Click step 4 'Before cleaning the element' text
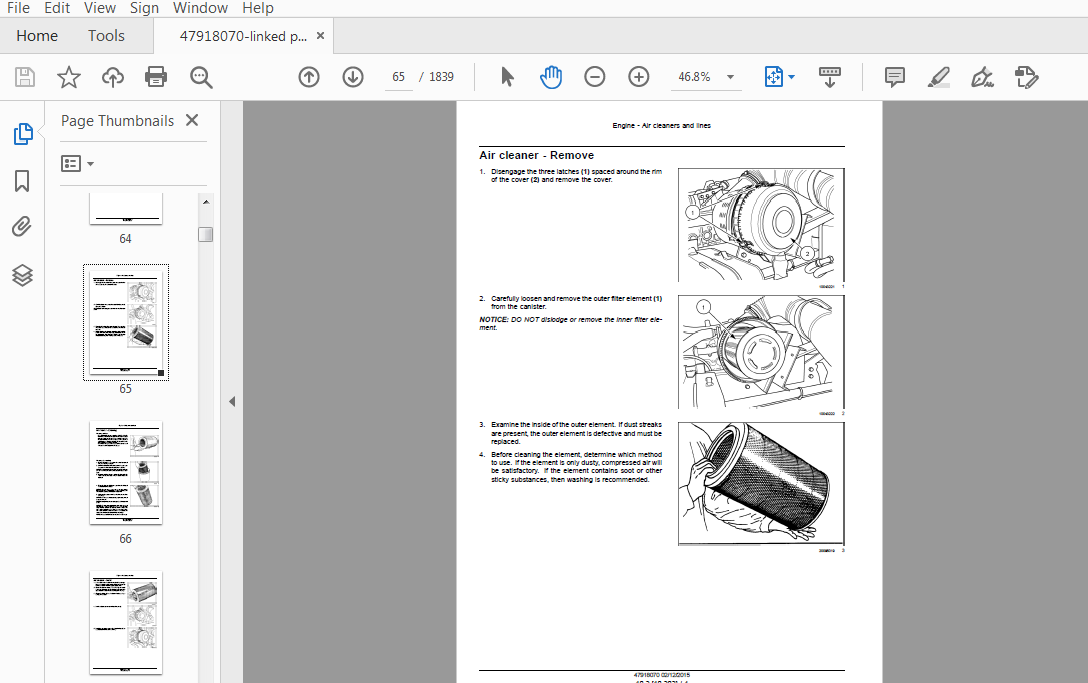Viewport: 1088px width, 683px height. tap(576, 467)
